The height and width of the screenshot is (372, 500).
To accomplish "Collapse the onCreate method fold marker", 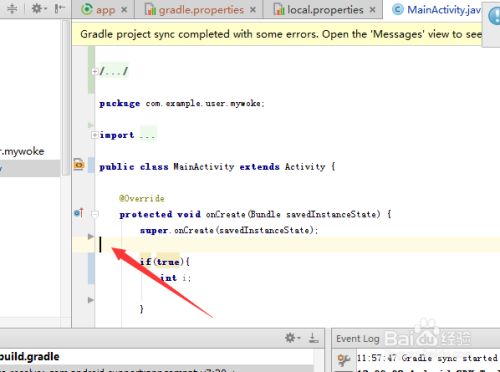I will click(95, 214).
